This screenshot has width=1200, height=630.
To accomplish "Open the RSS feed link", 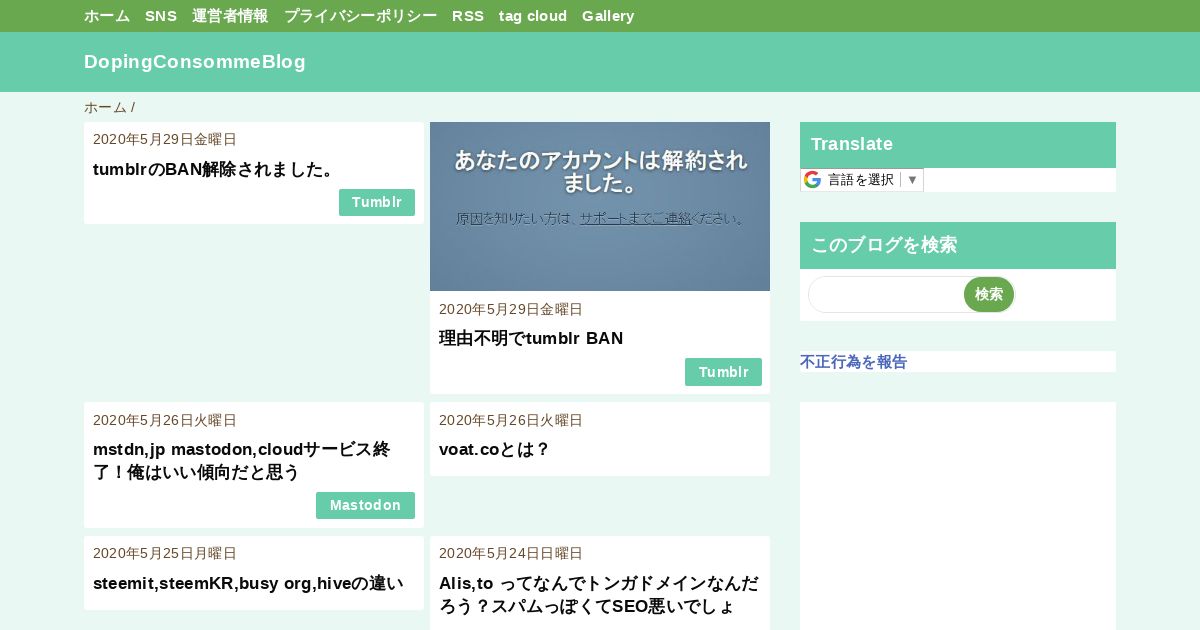I will [x=468, y=16].
